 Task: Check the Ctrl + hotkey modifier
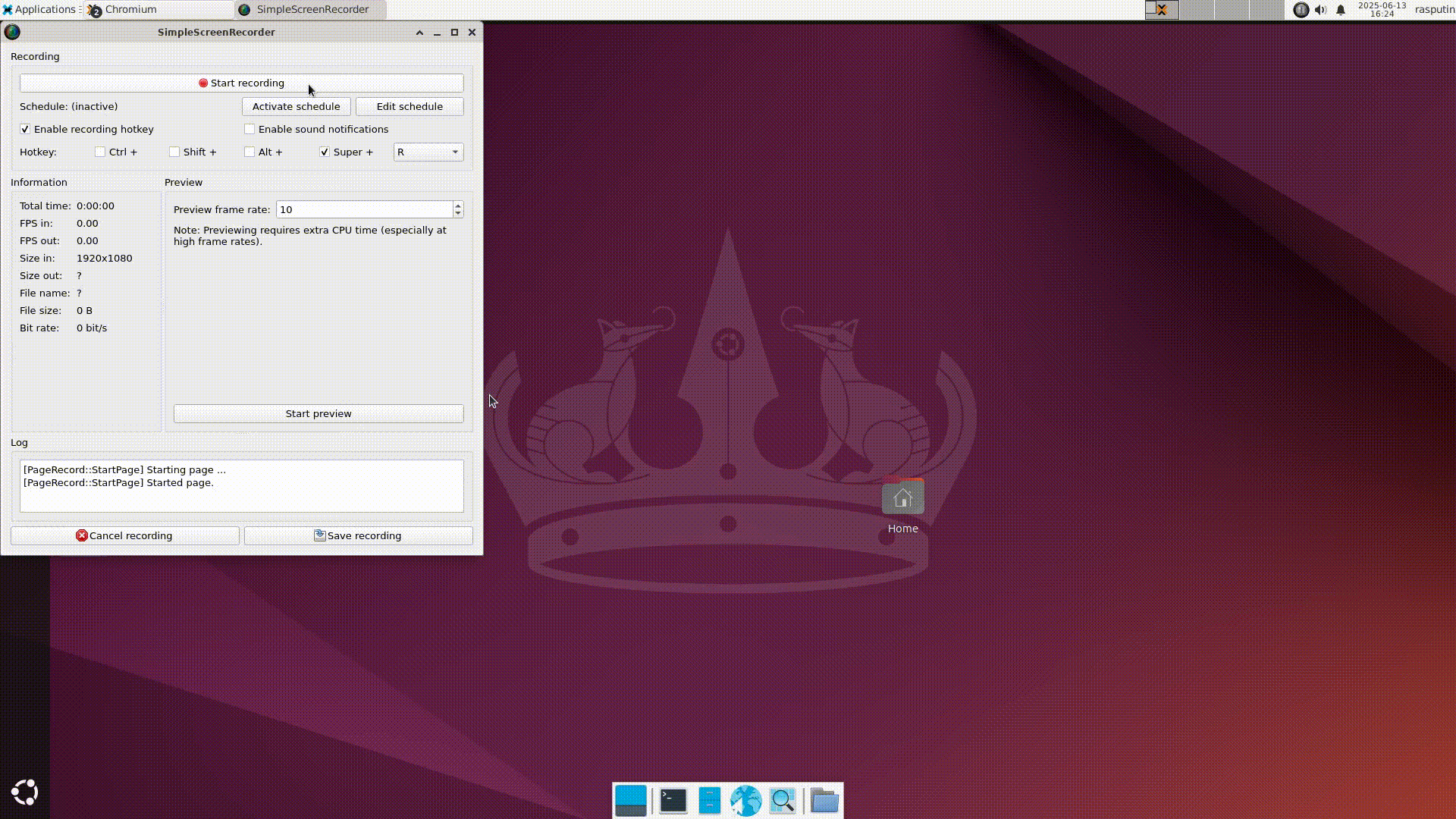pos(100,152)
